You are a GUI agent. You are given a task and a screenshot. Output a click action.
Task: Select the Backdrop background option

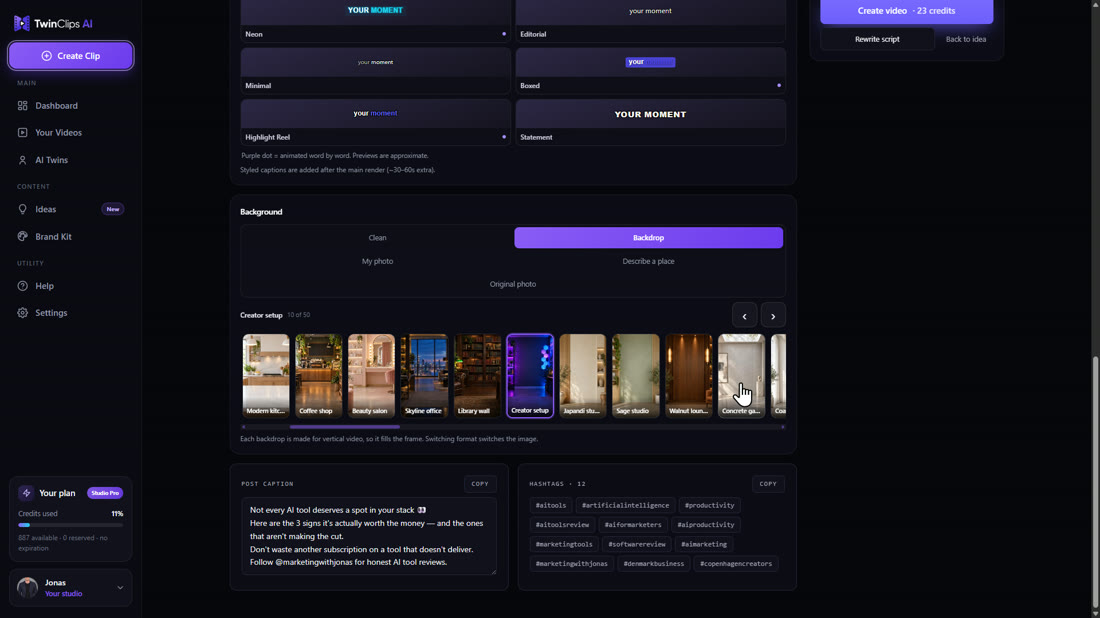648,238
